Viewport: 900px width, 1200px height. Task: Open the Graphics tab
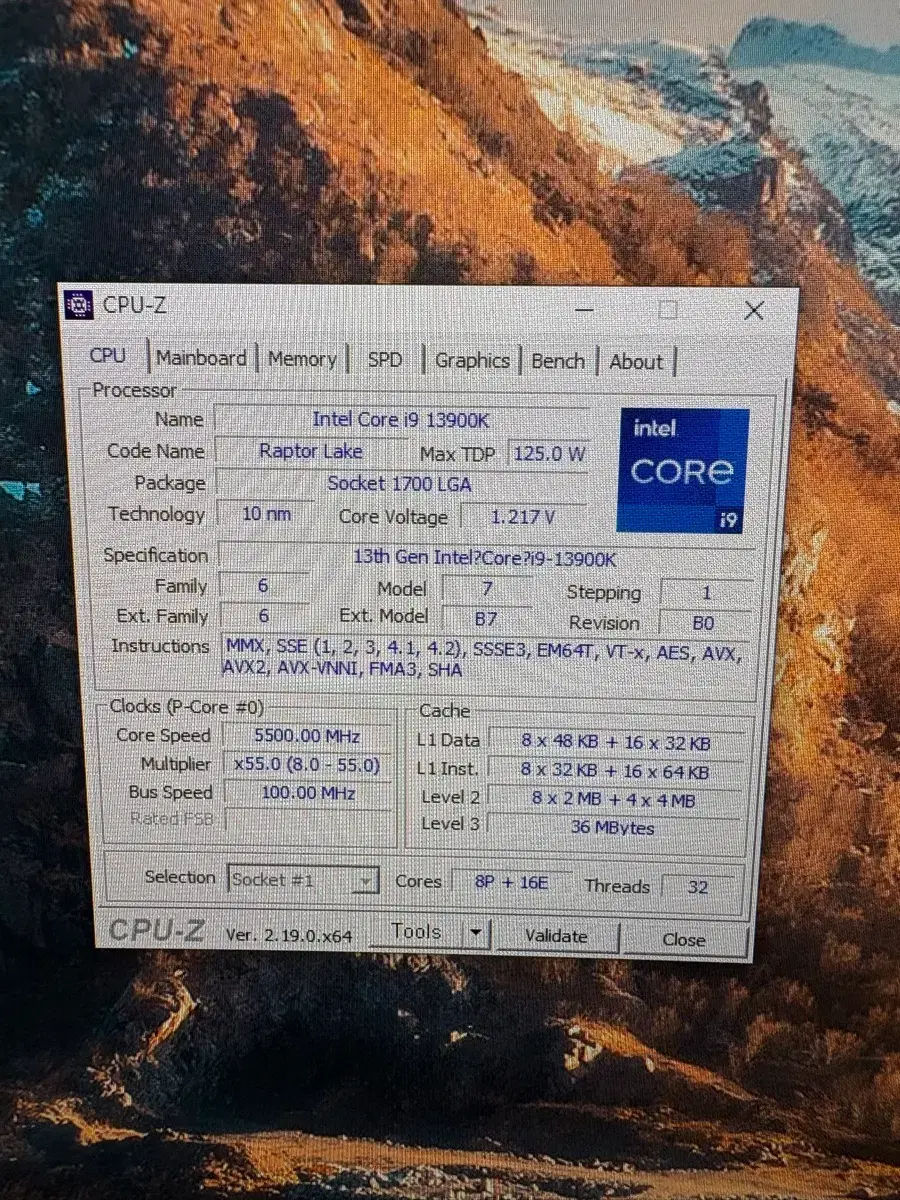tap(472, 361)
